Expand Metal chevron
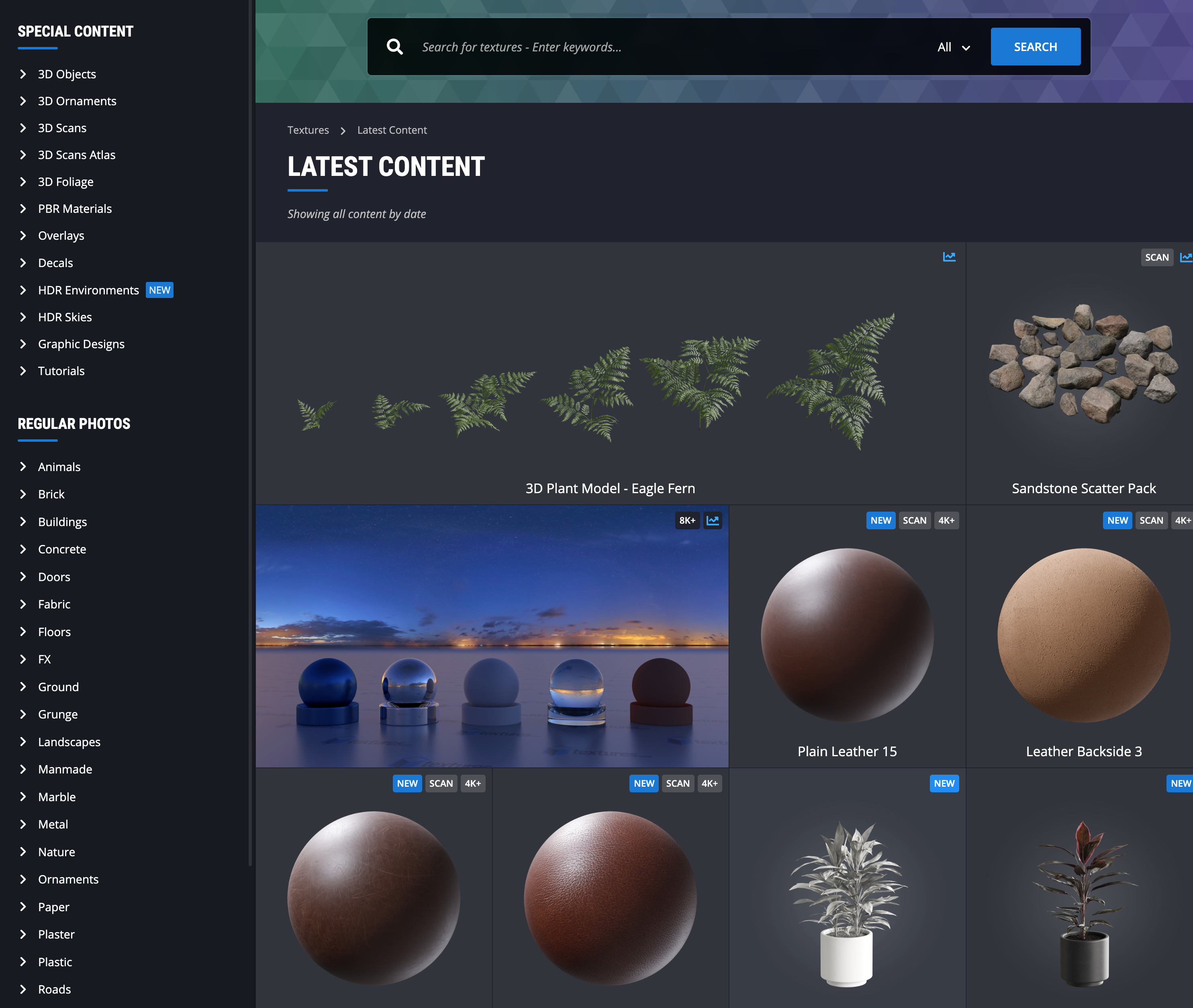This screenshot has height=1008, width=1193. click(23, 824)
